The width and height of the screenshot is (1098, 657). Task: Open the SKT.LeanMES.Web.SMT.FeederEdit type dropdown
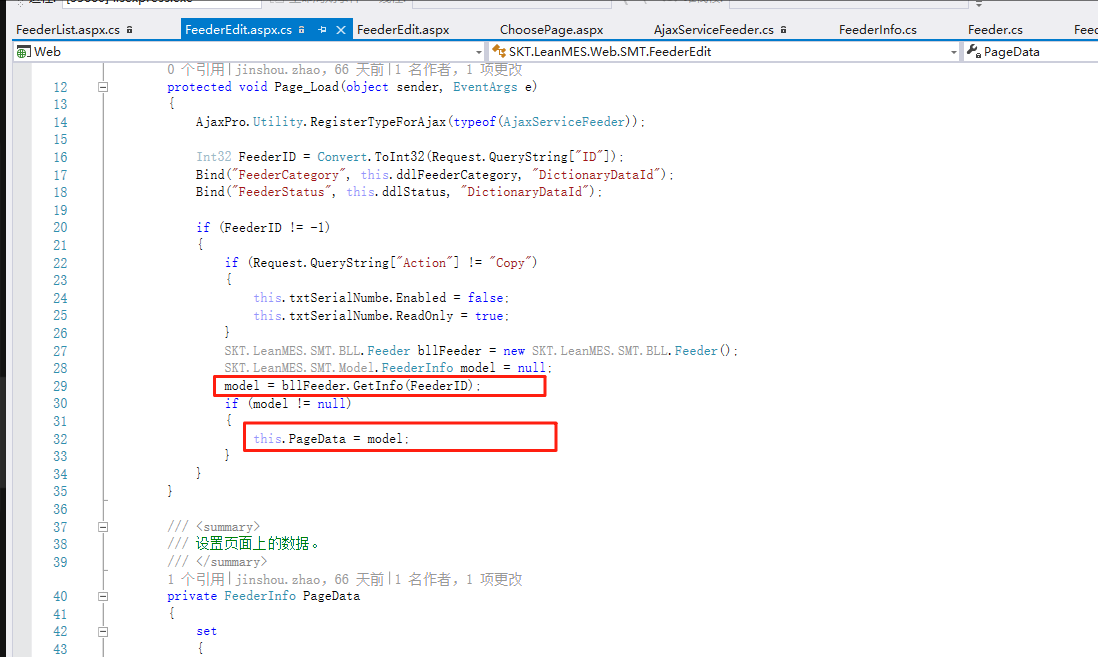click(725, 52)
